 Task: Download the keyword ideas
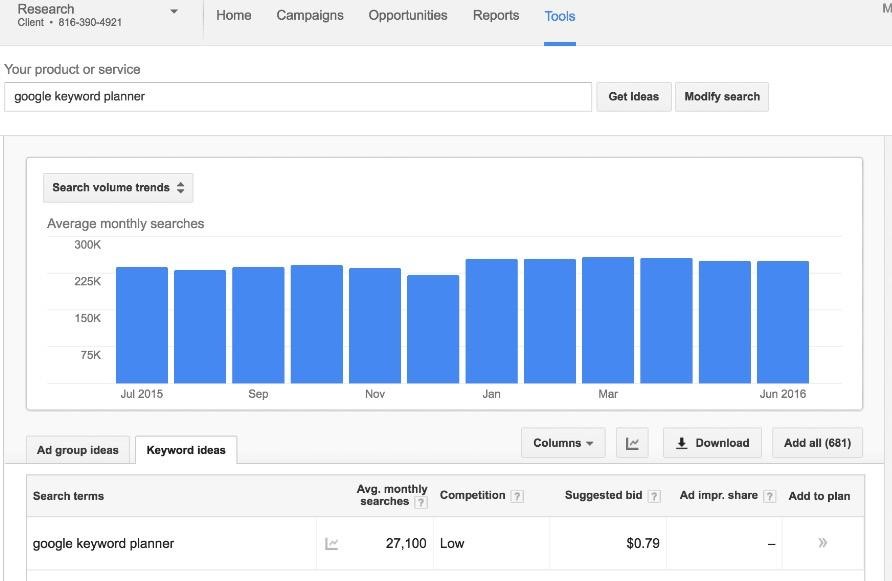[x=712, y=443]
